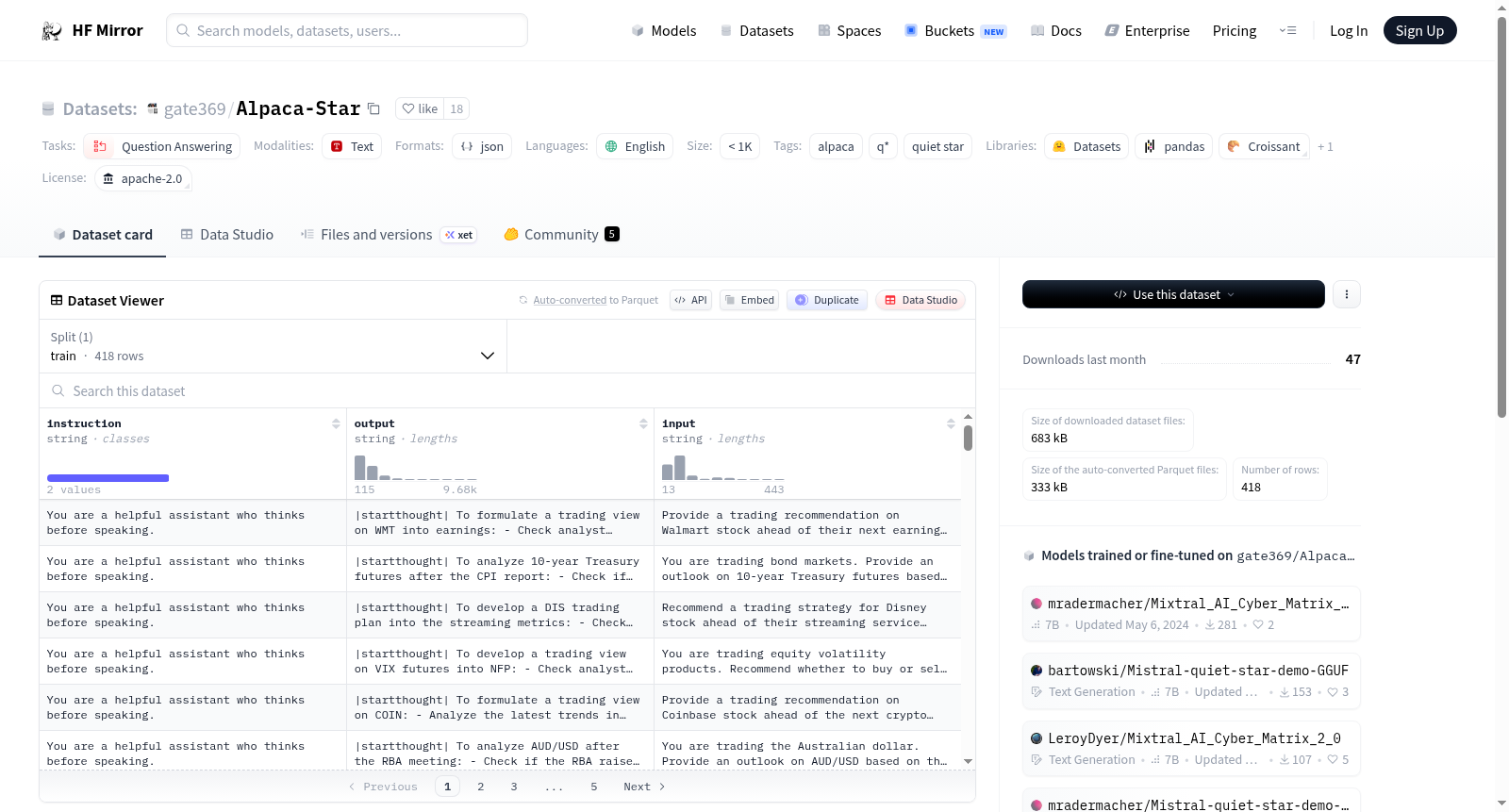
Task: Click the page vertical scrollbar
Action: point(1501,215)
